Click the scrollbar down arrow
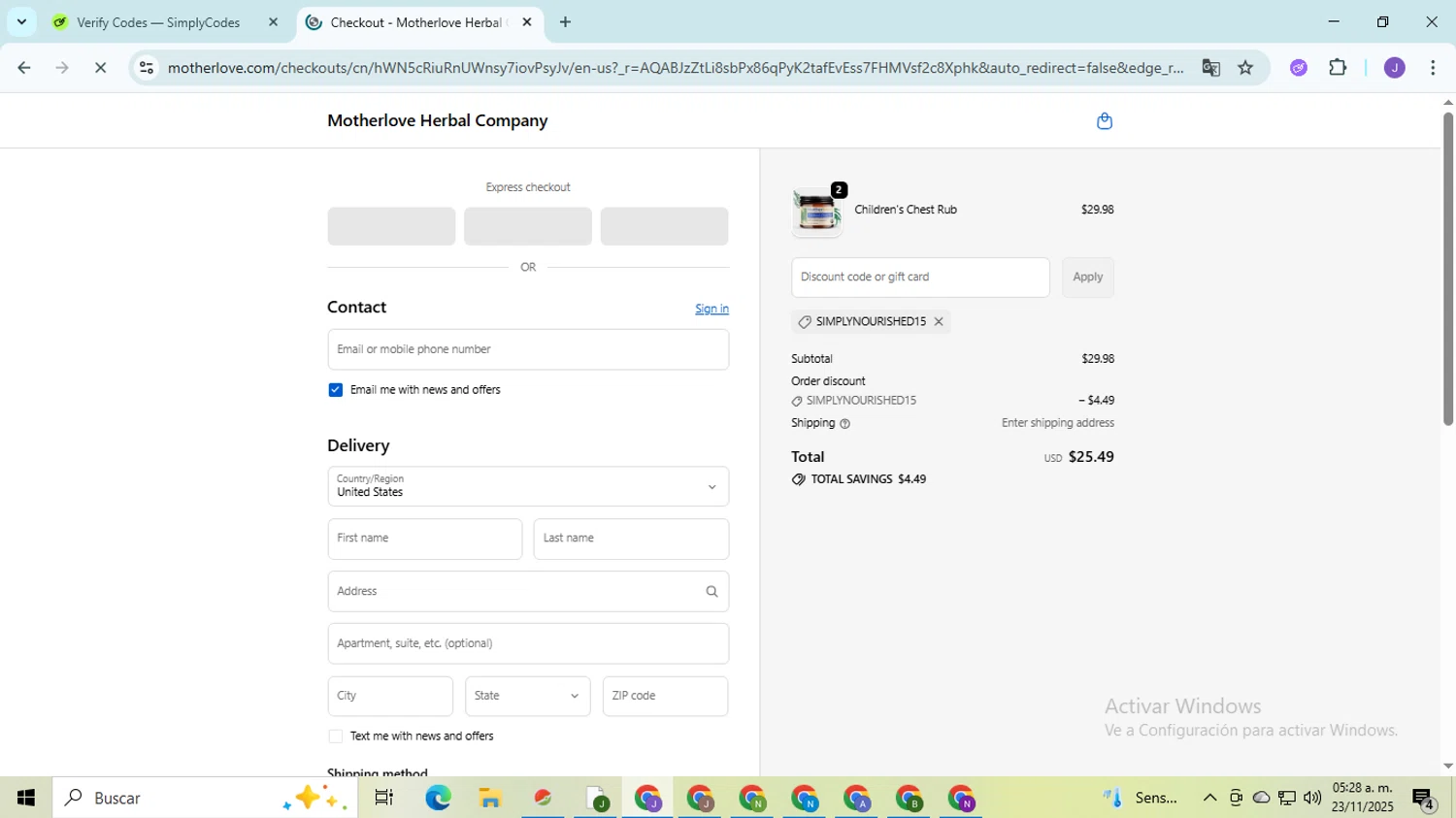The width and height of the screenshot is (1456, 818). pyautogui.click(x=1447, y=767)
